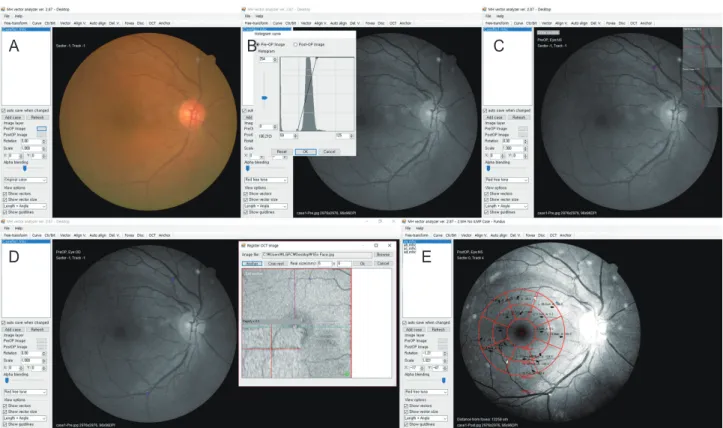Select the Vector tool in panel A toolbar
723x428 pixels.
coord(65,23)
